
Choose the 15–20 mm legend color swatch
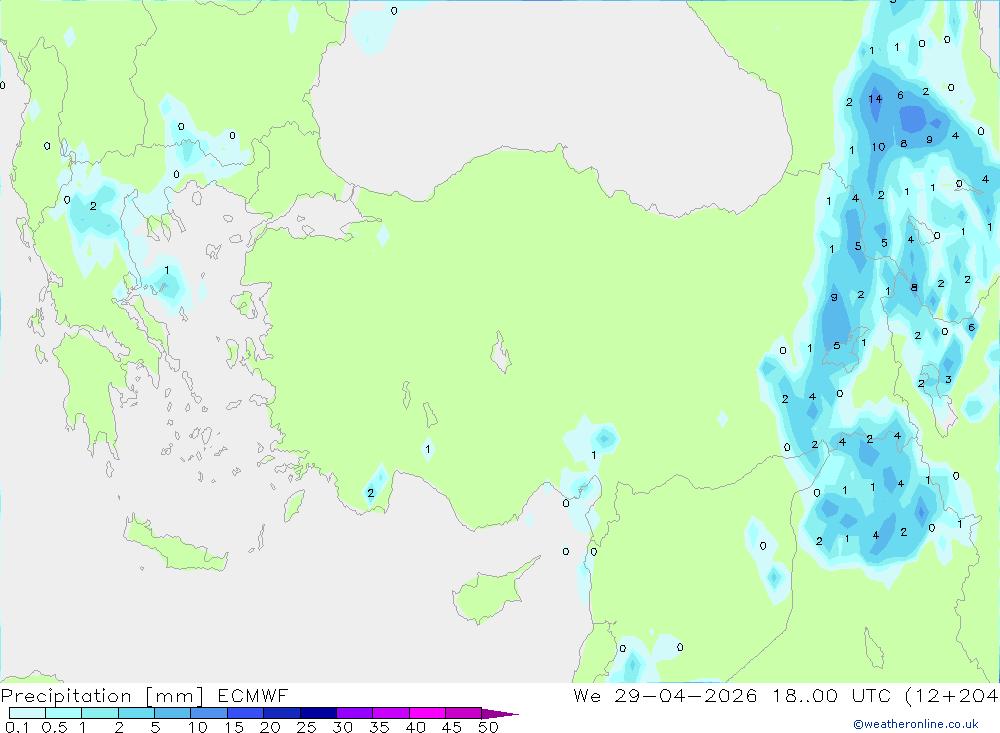pyautogui.click(x=245, y=713)
